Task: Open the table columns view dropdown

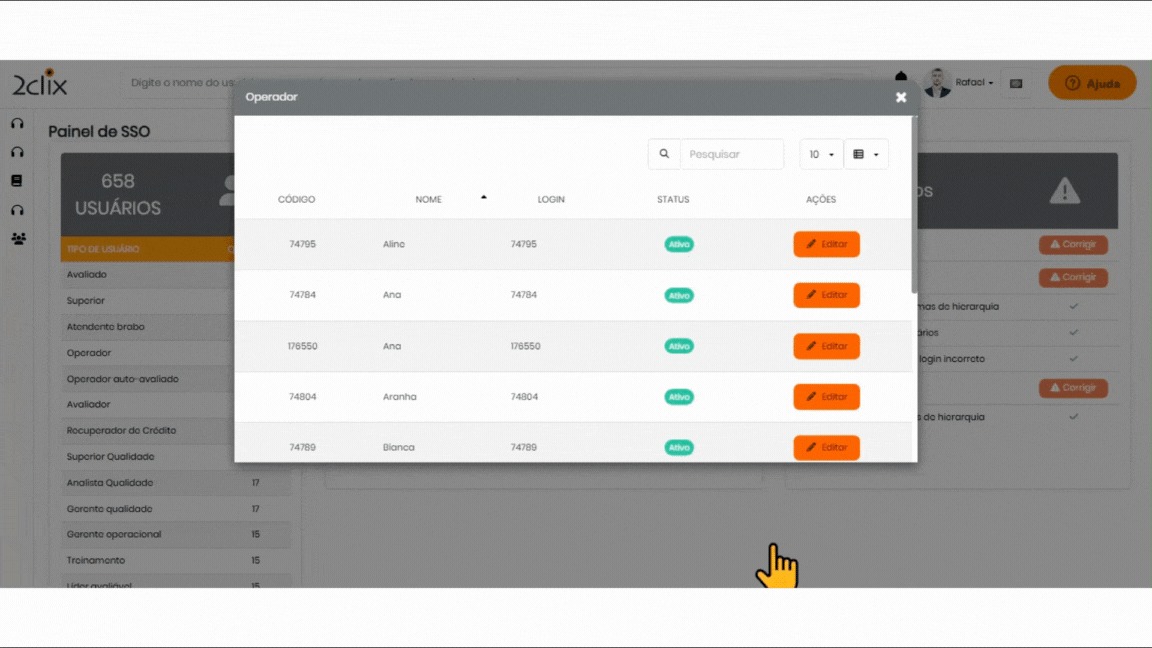Action: [x=866, y=154]
